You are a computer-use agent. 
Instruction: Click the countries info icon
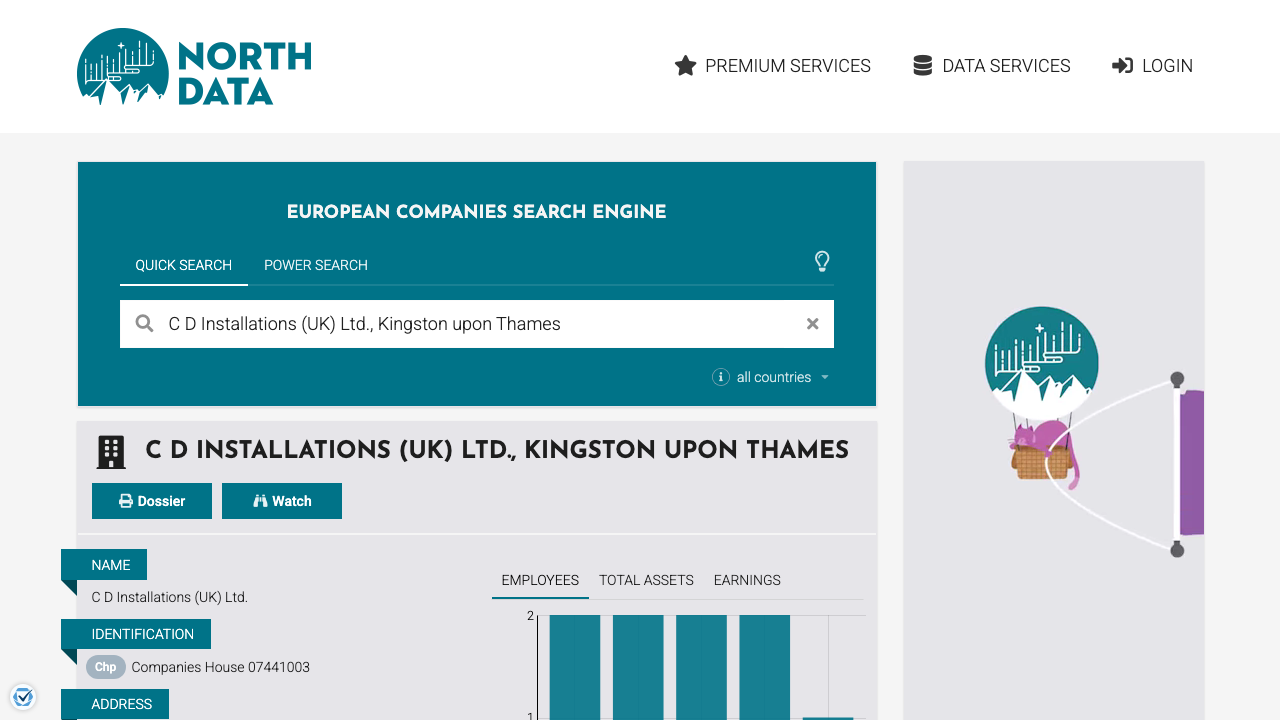point(720,377)
